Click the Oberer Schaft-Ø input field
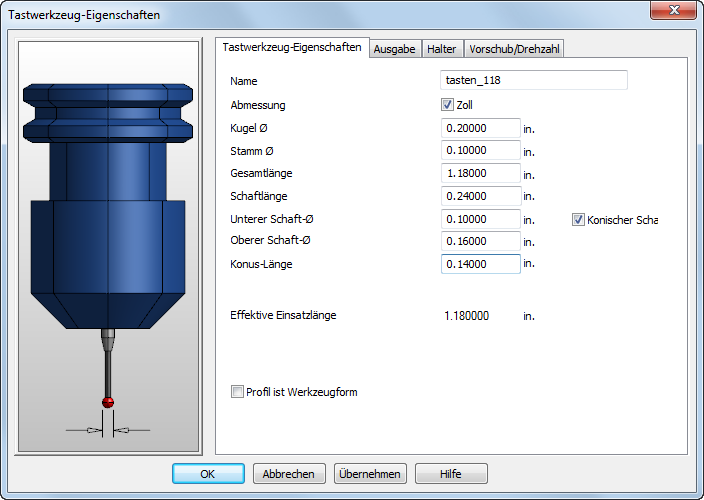This screenshot has width=704, height=500. tap(480, 241)
